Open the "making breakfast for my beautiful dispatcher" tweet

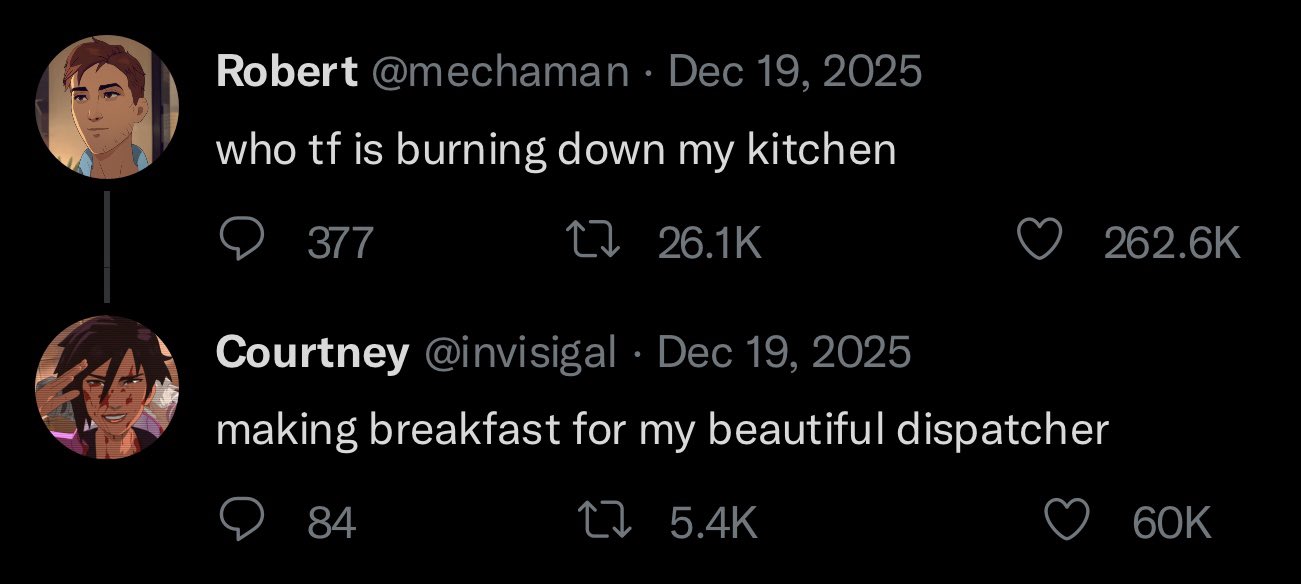[663, 430]
